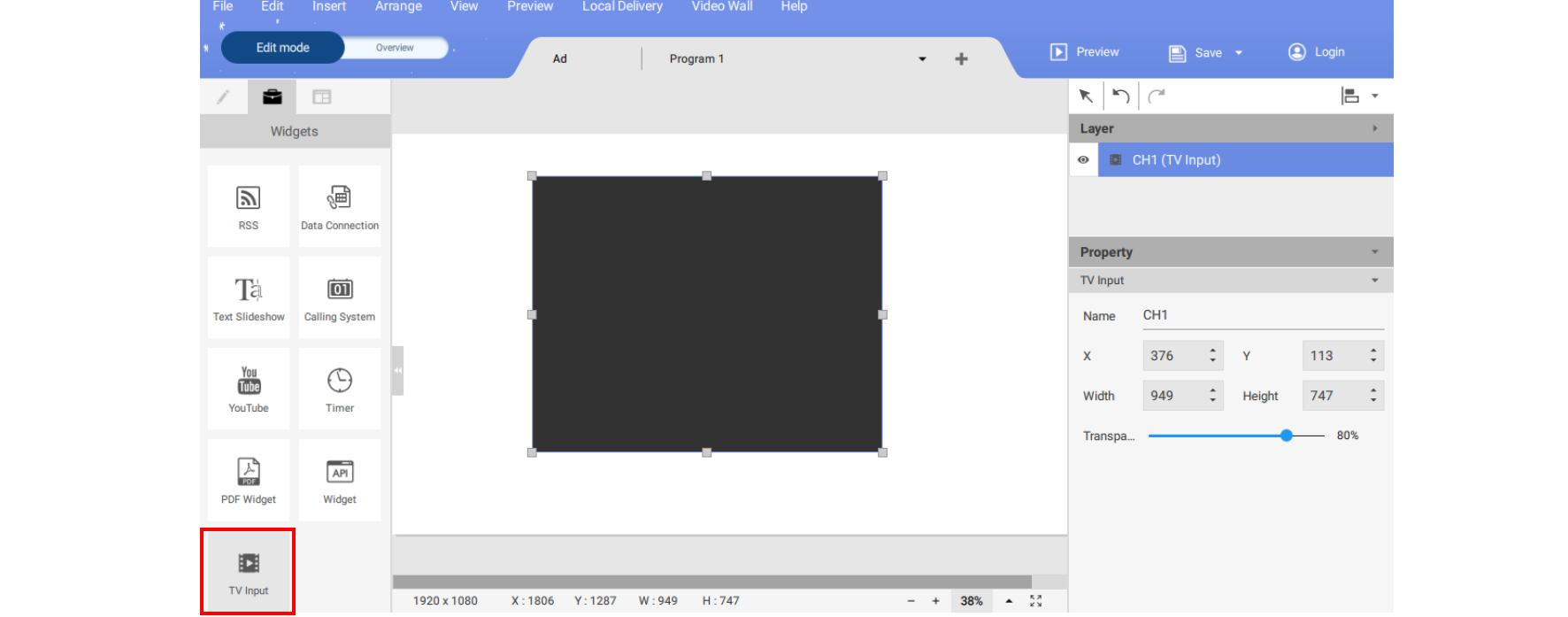
Task: Add the Timer widget
Action: point(340,389)
